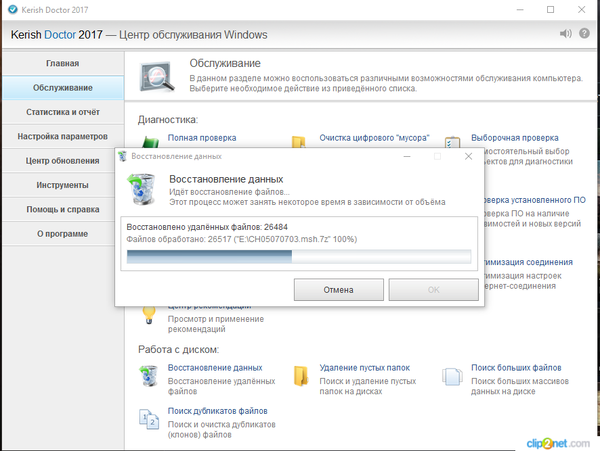Switch to Статистика и отчёт section
This screenshot has width=600, height=451.
point(62,112)
